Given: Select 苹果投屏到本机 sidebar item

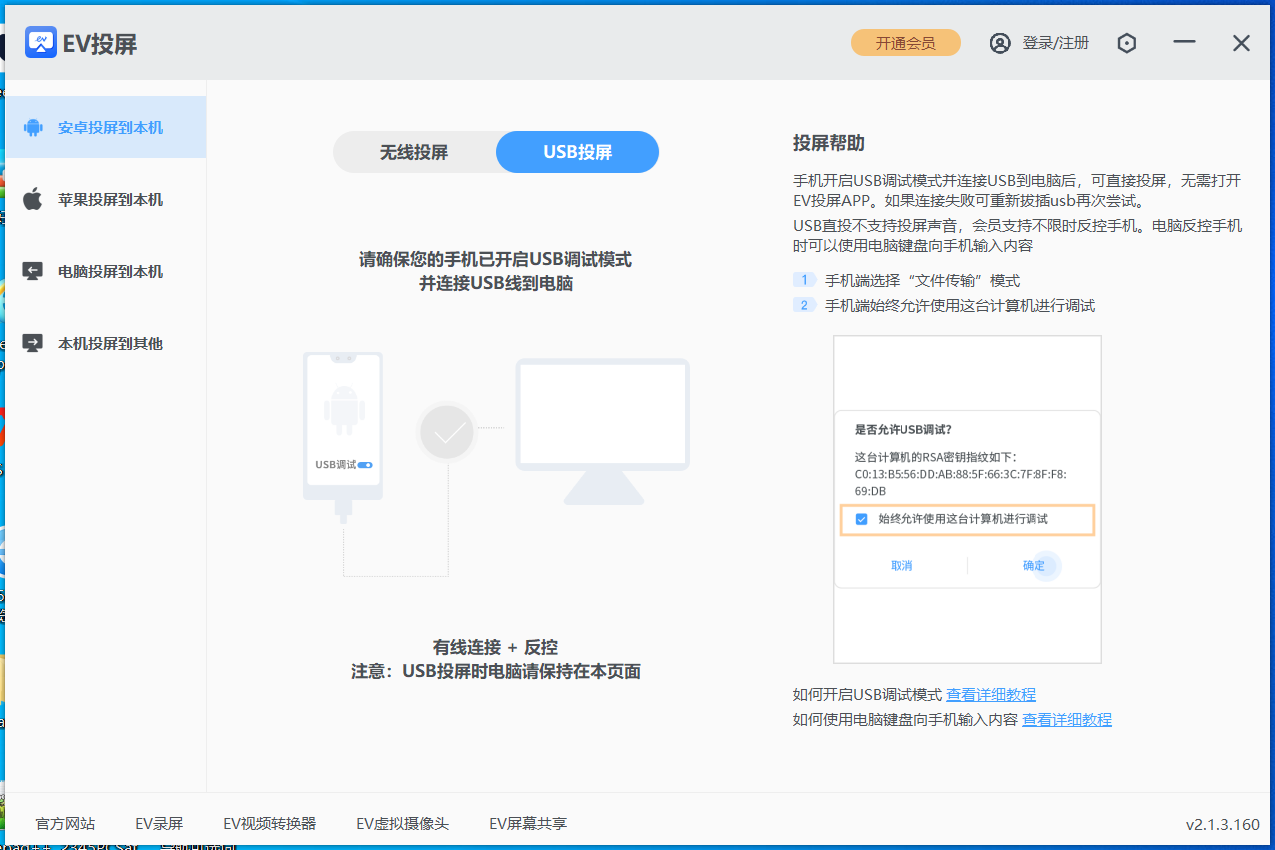Looking at the screenshot, I should (104, 200).
